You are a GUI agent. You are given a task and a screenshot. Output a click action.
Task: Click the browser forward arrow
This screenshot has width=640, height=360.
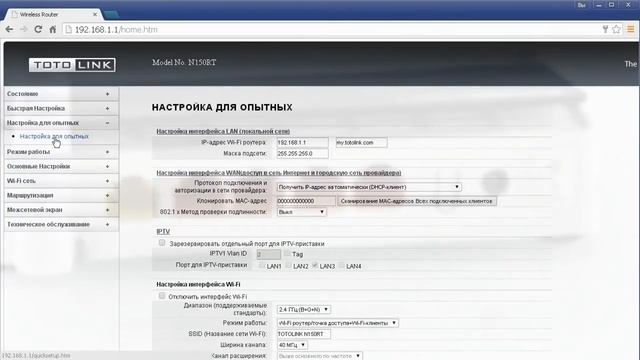click(x=24, y=29)
